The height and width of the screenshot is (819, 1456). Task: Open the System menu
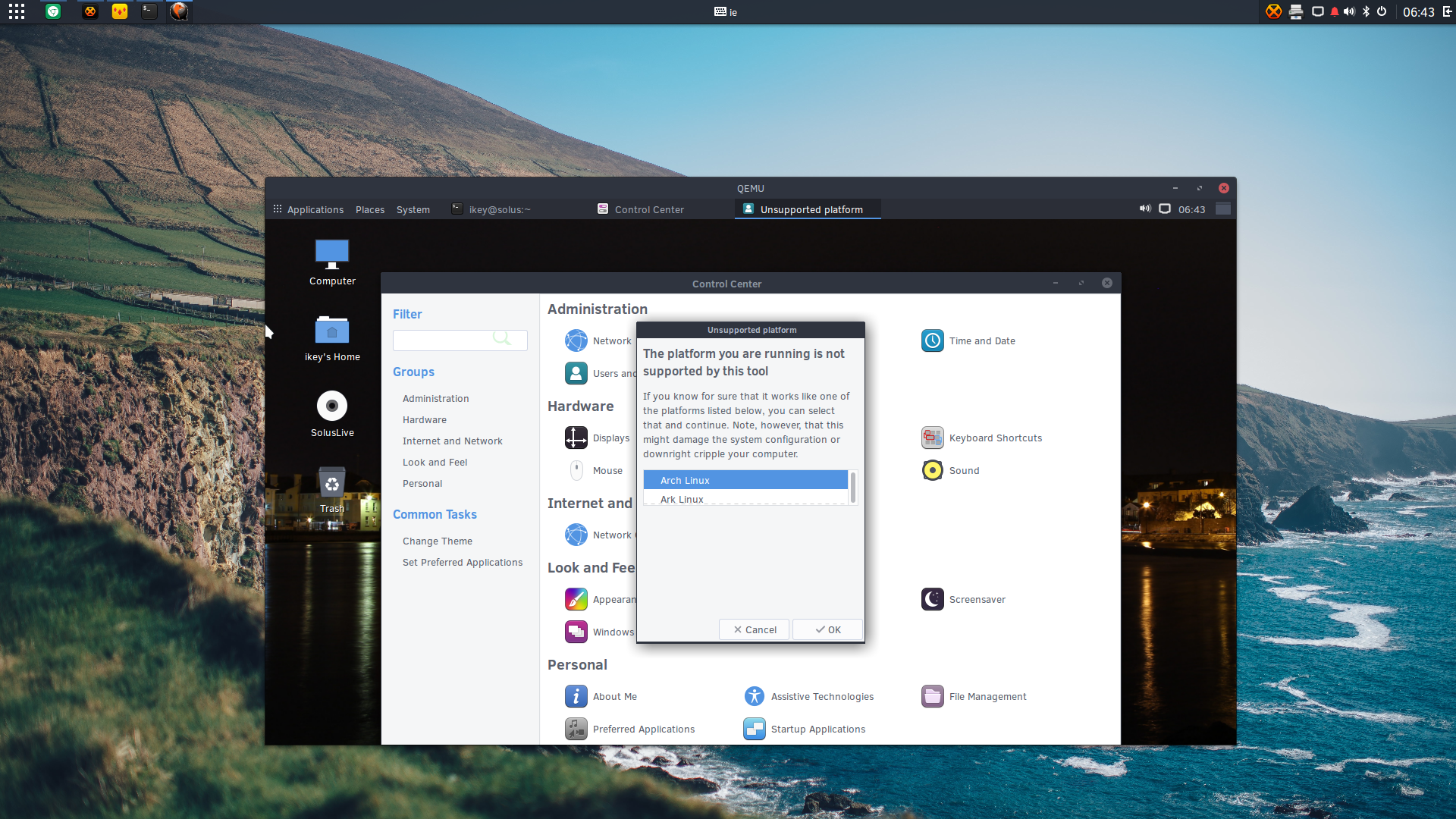click(x=413, y=209)
